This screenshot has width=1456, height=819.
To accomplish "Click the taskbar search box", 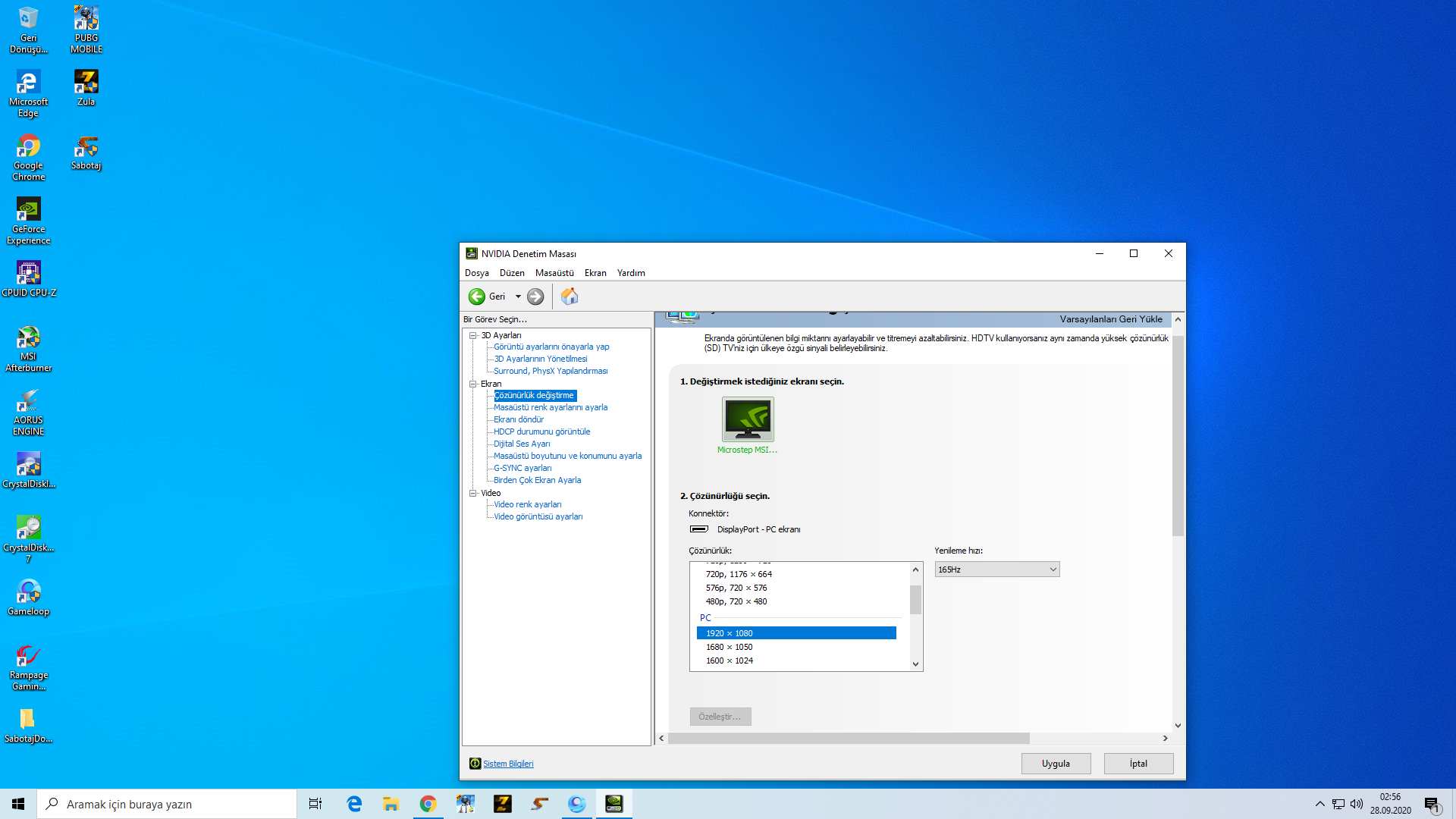I will pyautogui.click(x=167, y=804).
